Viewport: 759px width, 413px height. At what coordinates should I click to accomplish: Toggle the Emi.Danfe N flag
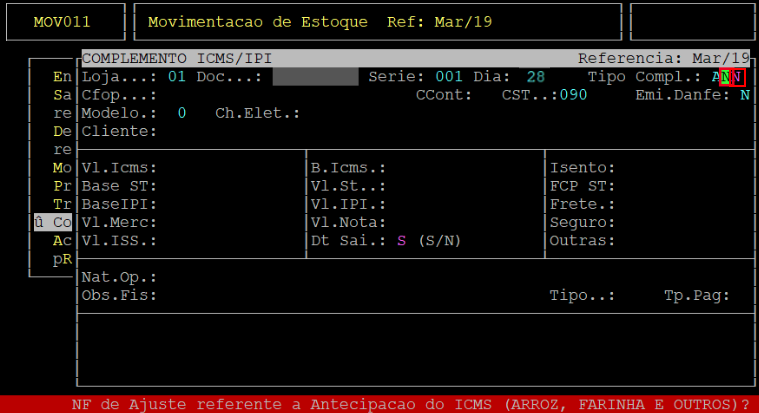coord(744,95)
